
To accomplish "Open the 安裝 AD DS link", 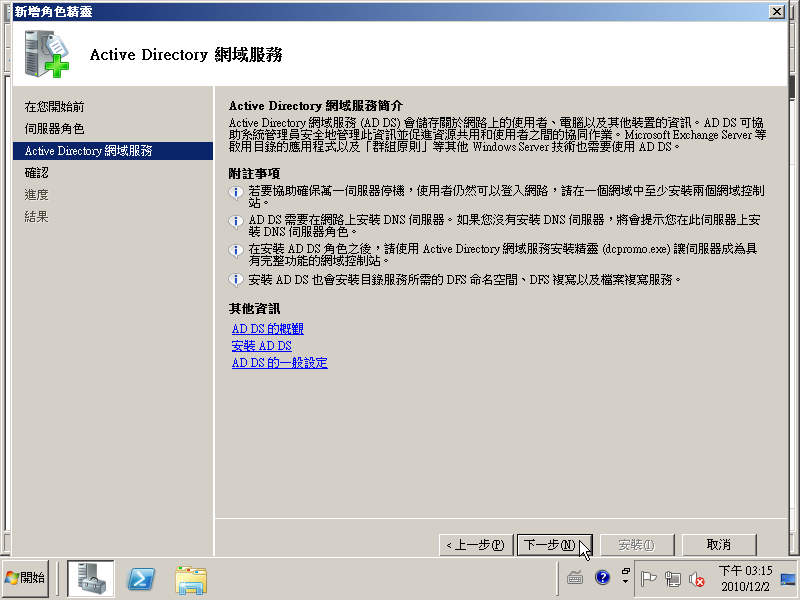I will 262,346.
